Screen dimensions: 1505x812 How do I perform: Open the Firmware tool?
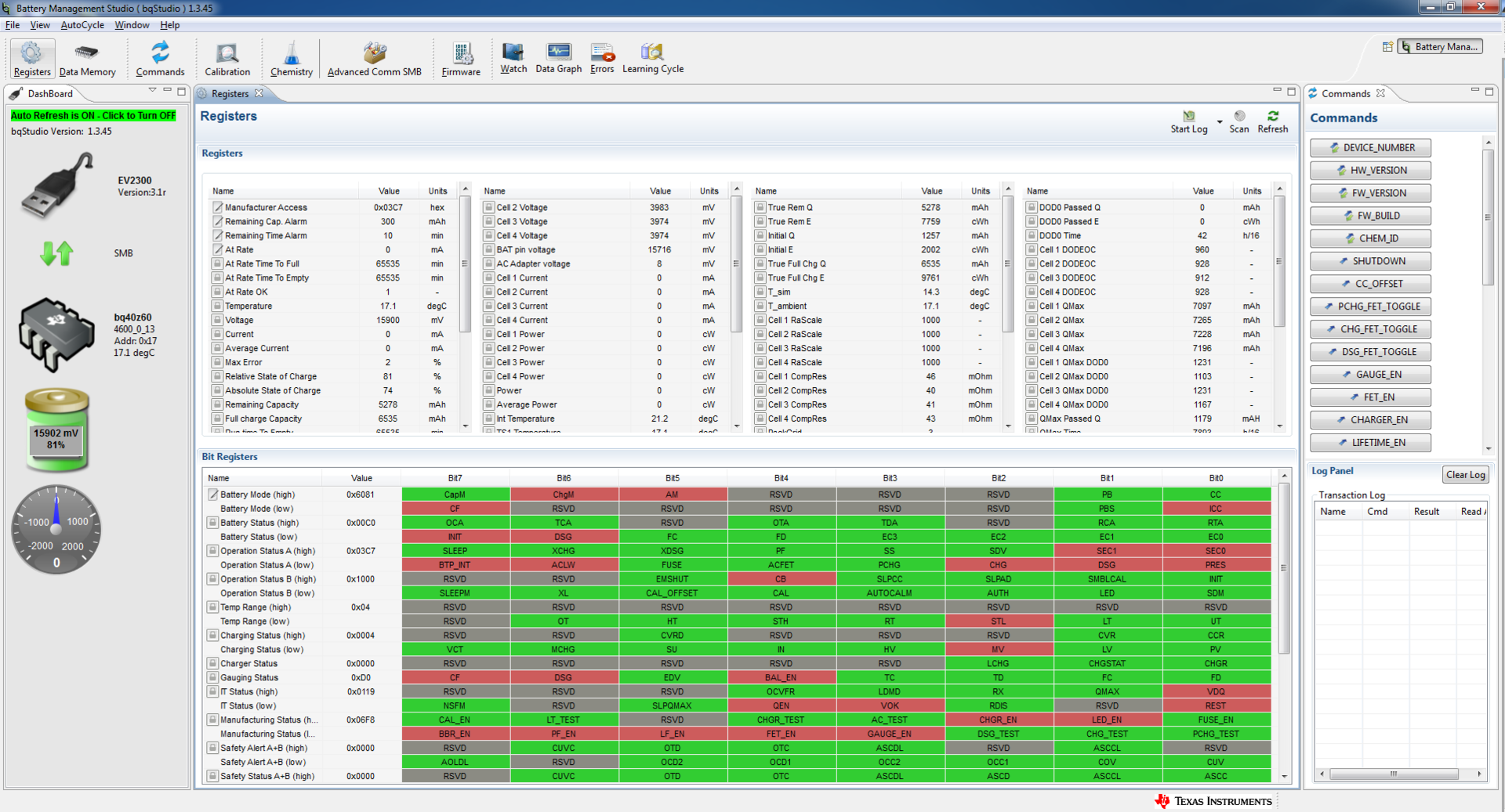pos(461,59)
